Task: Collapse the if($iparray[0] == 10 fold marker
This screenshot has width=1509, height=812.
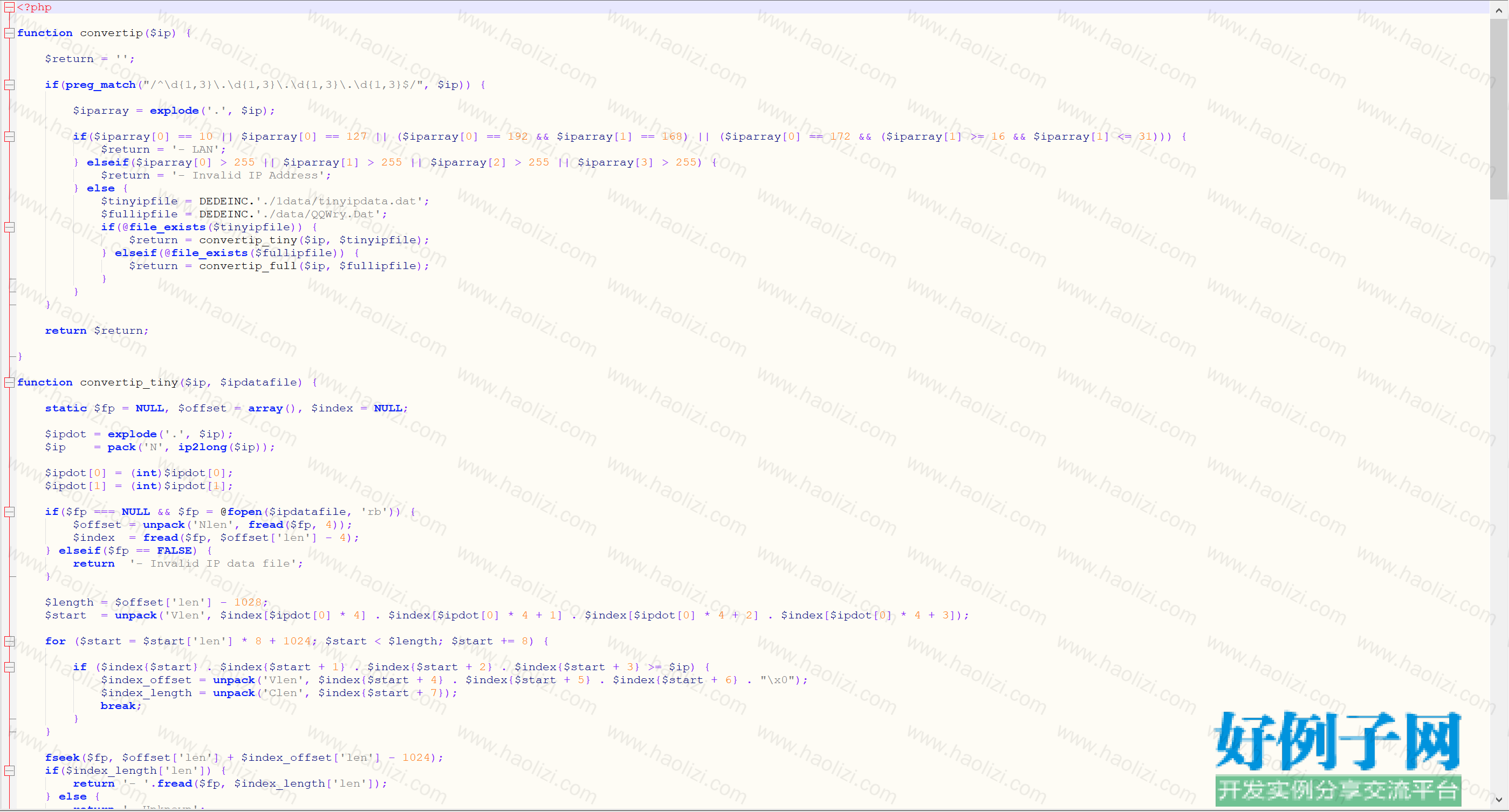Action: click(x=9, y=136)
